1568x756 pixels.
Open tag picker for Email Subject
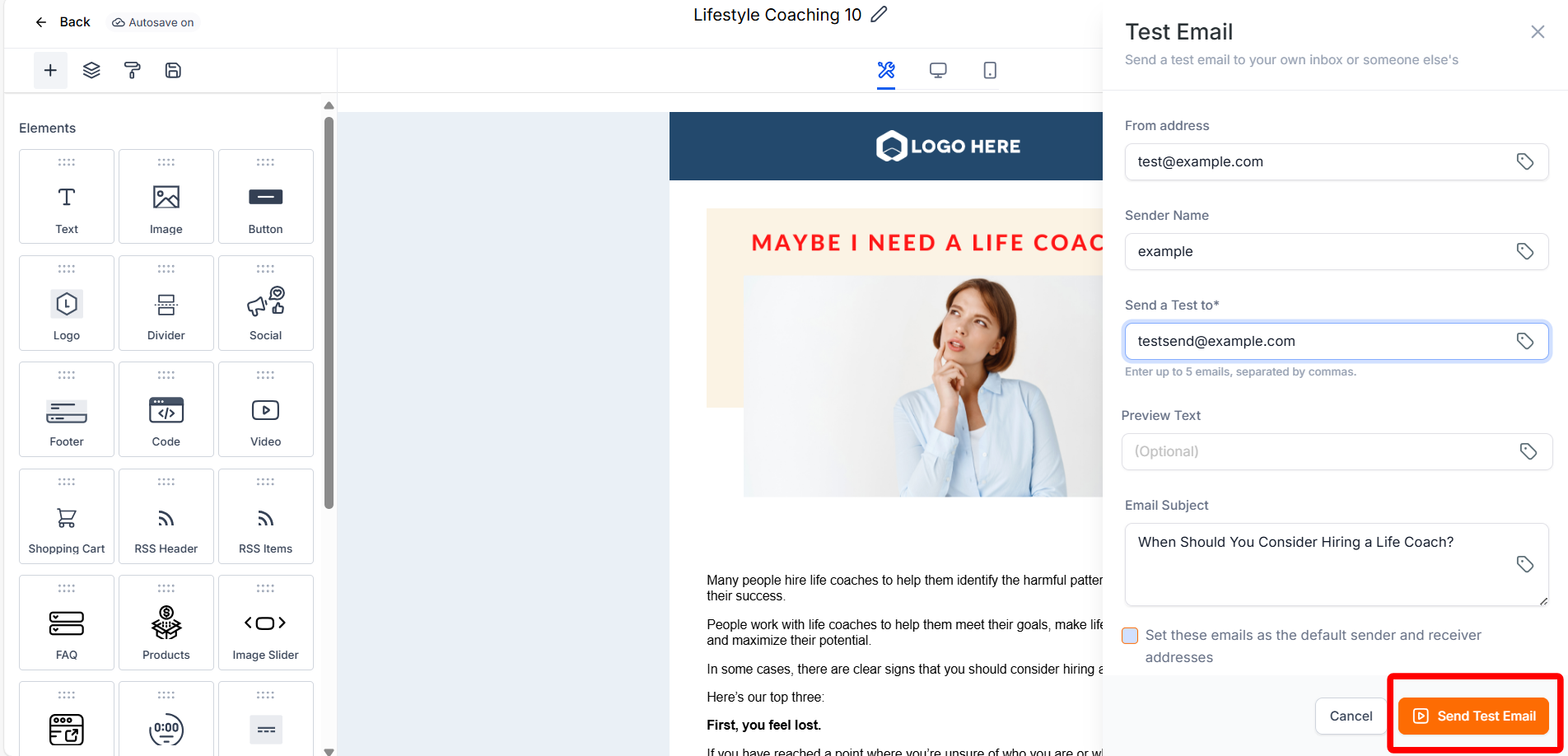pos(1525,564)
